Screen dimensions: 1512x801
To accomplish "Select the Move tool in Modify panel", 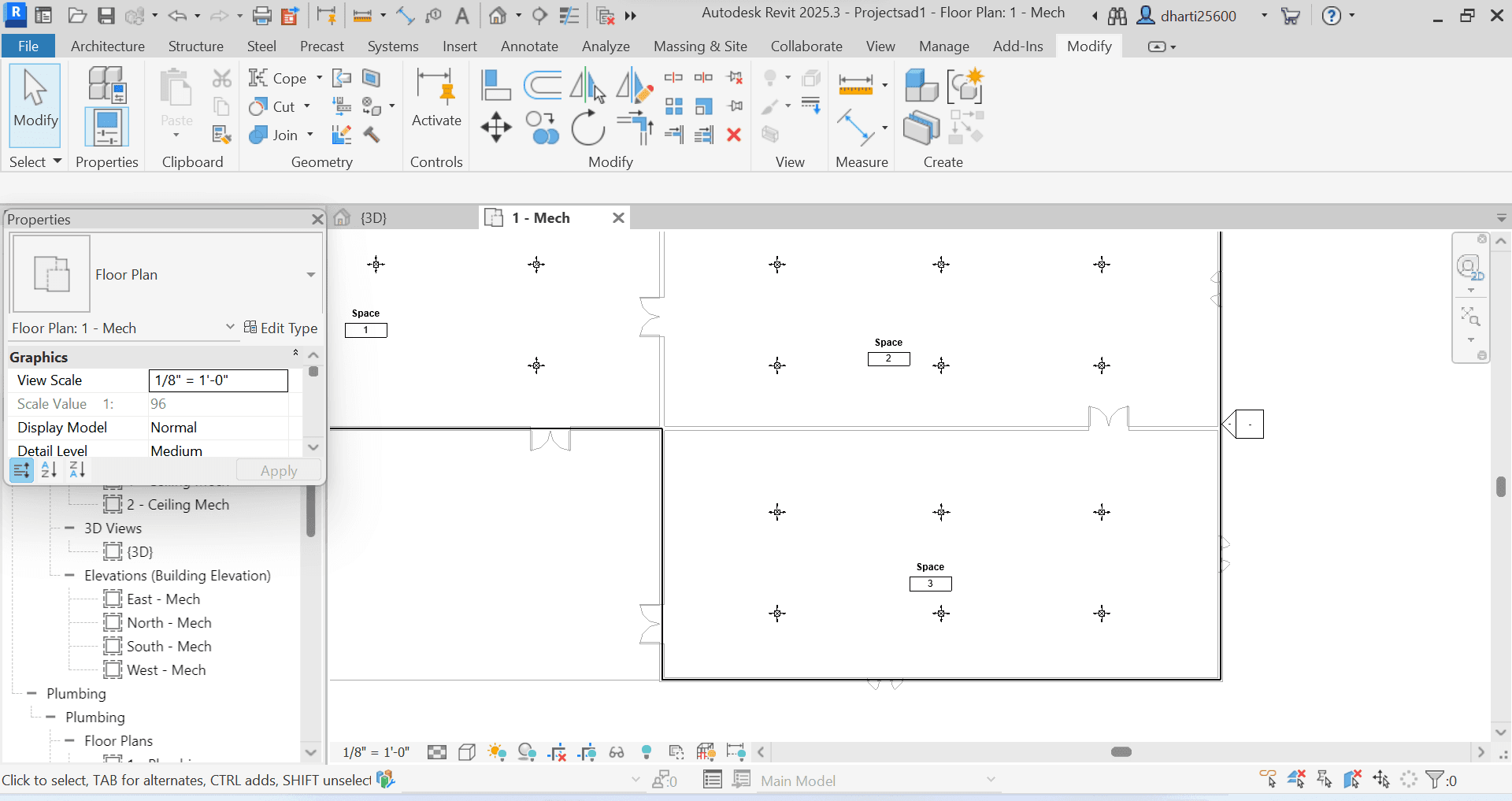I will pos(496,128).
